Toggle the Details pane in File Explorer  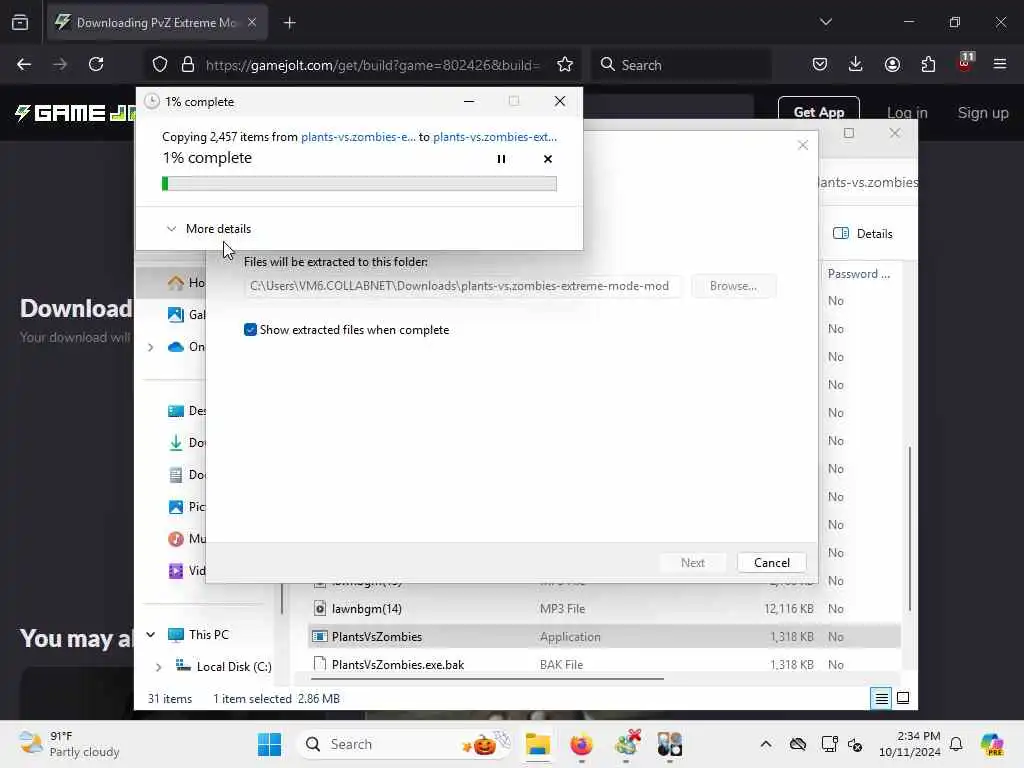click(863, 234)
